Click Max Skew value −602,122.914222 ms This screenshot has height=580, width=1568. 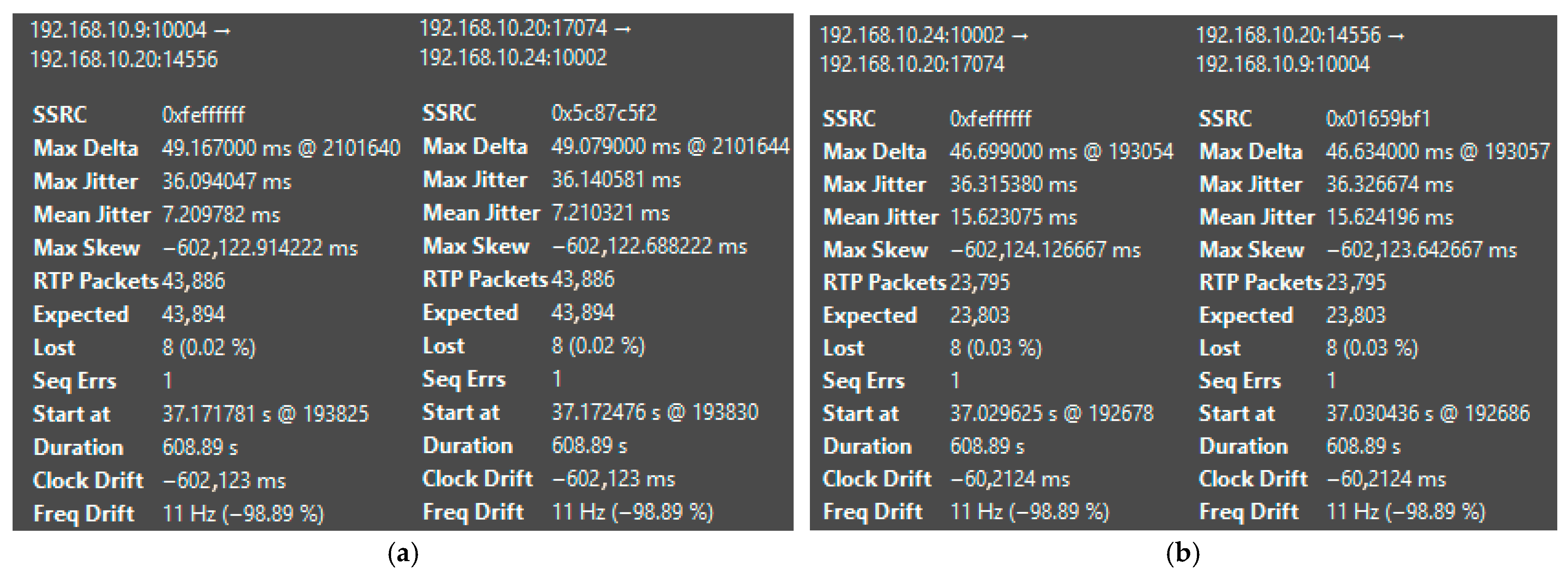(x=259, y=248)
